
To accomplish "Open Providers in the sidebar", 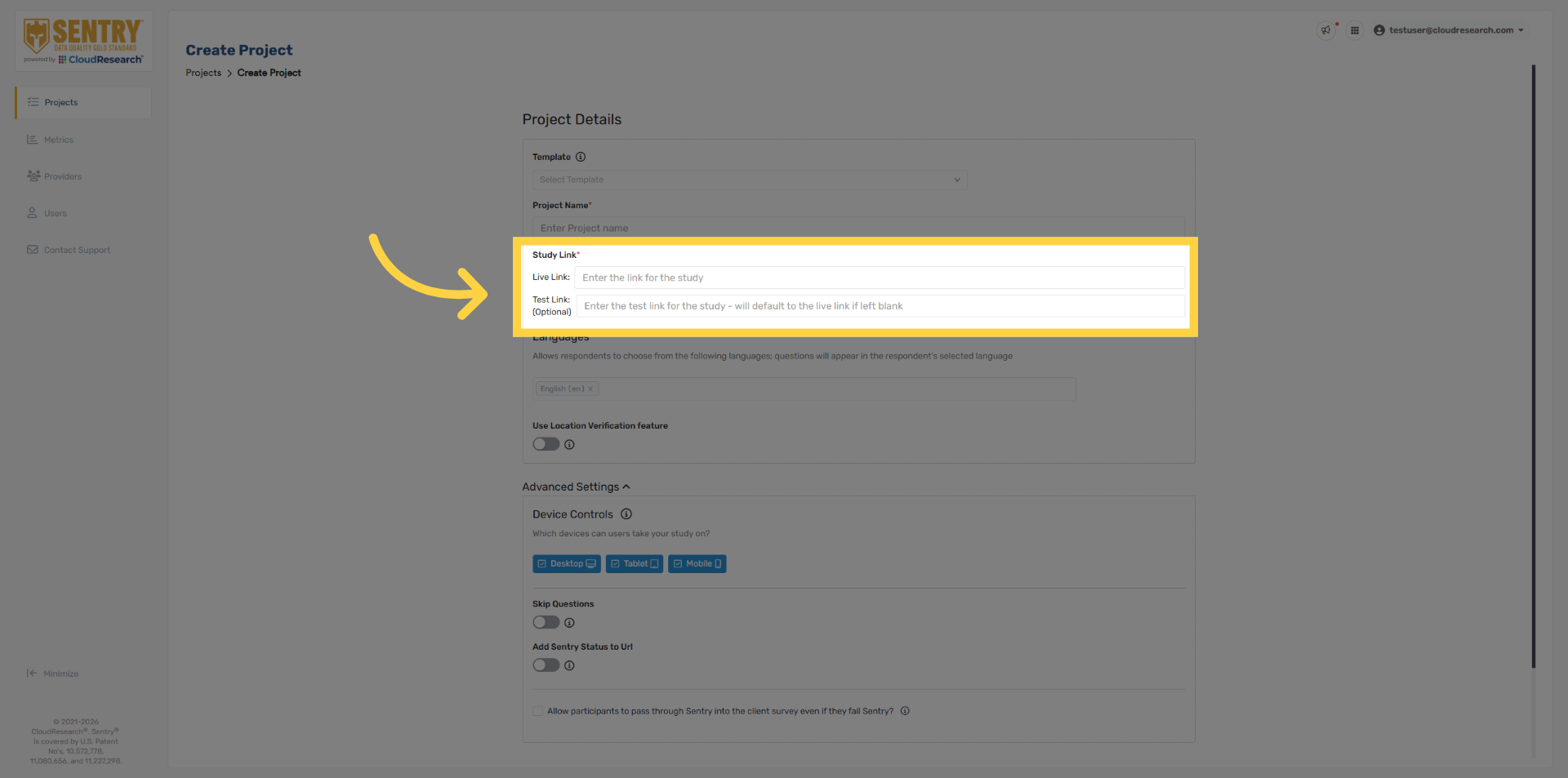I will (62, 176).
